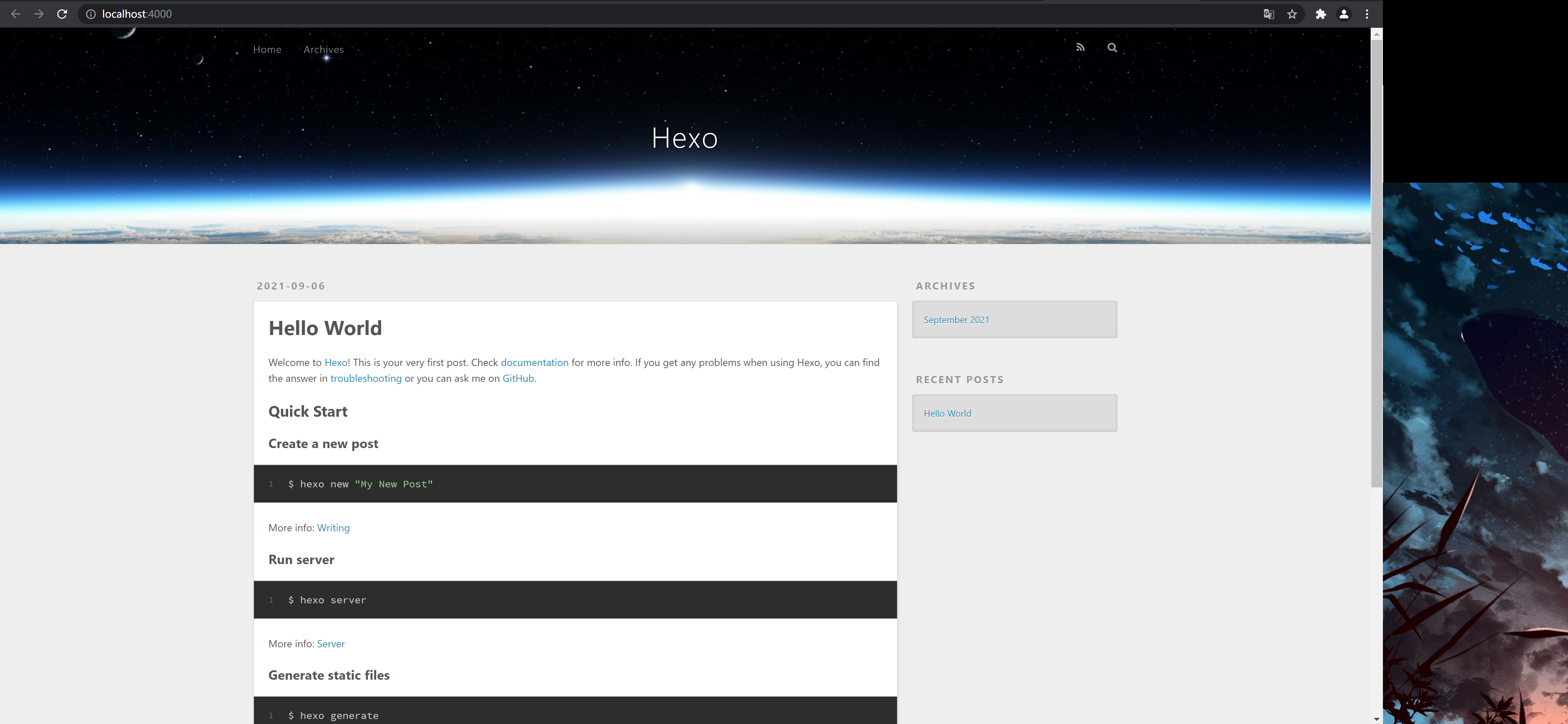This screenshot has height=724, width=1568.
Task: Open the Chrome profile avatar
Action: (1343, 14)
